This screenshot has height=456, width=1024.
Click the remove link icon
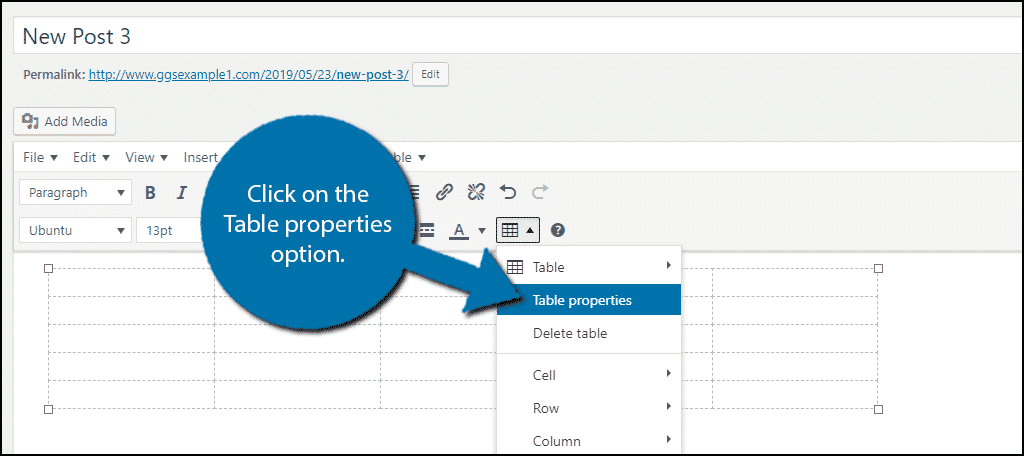point(476,193)
